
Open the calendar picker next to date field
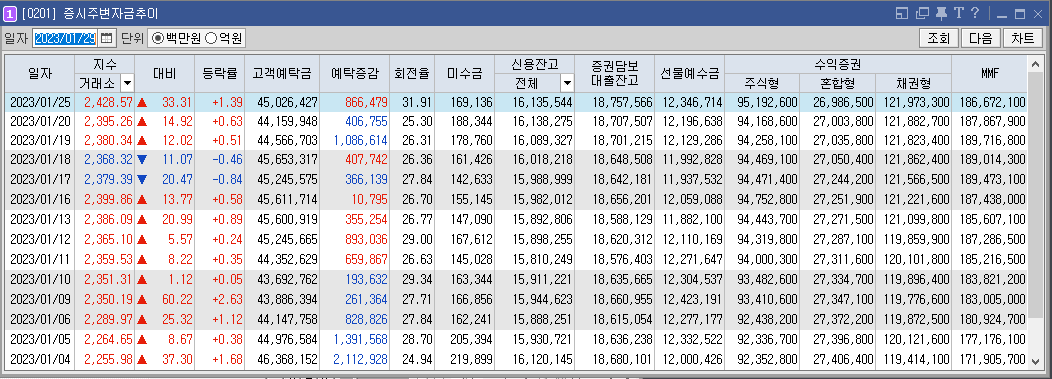coord(107,38)
